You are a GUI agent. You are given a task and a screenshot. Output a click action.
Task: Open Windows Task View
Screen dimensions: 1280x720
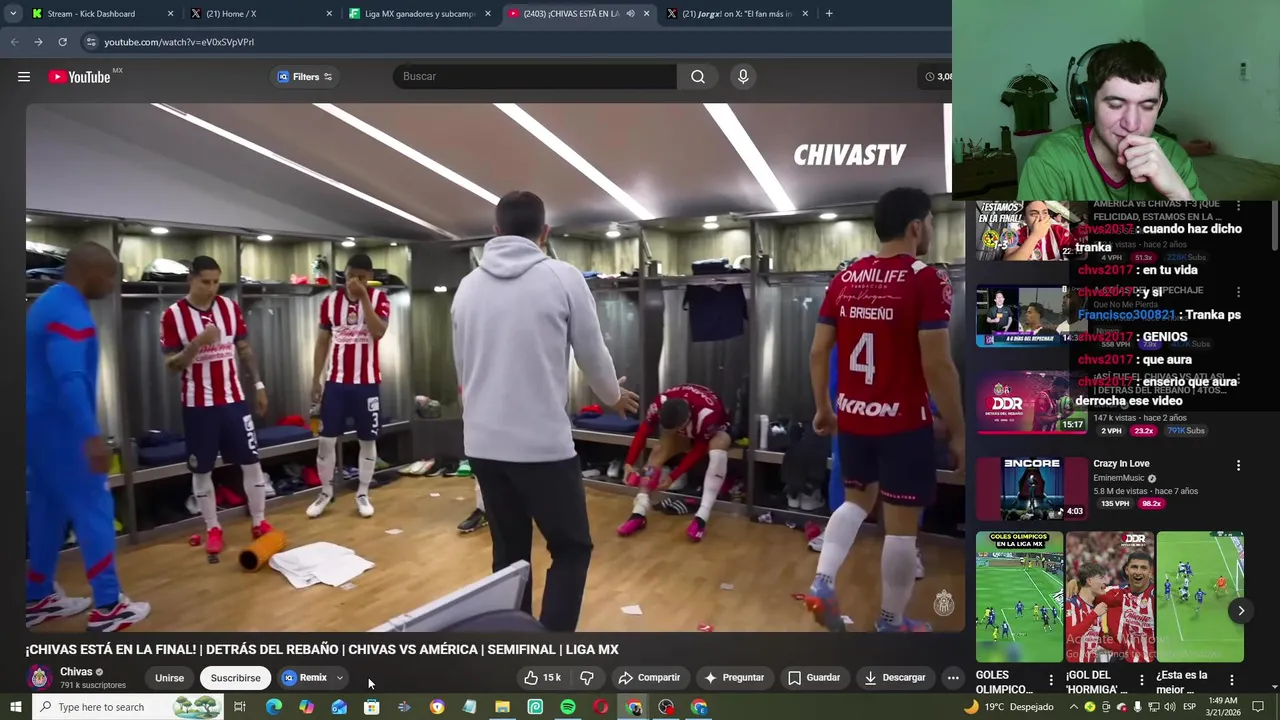click(240, 707)
